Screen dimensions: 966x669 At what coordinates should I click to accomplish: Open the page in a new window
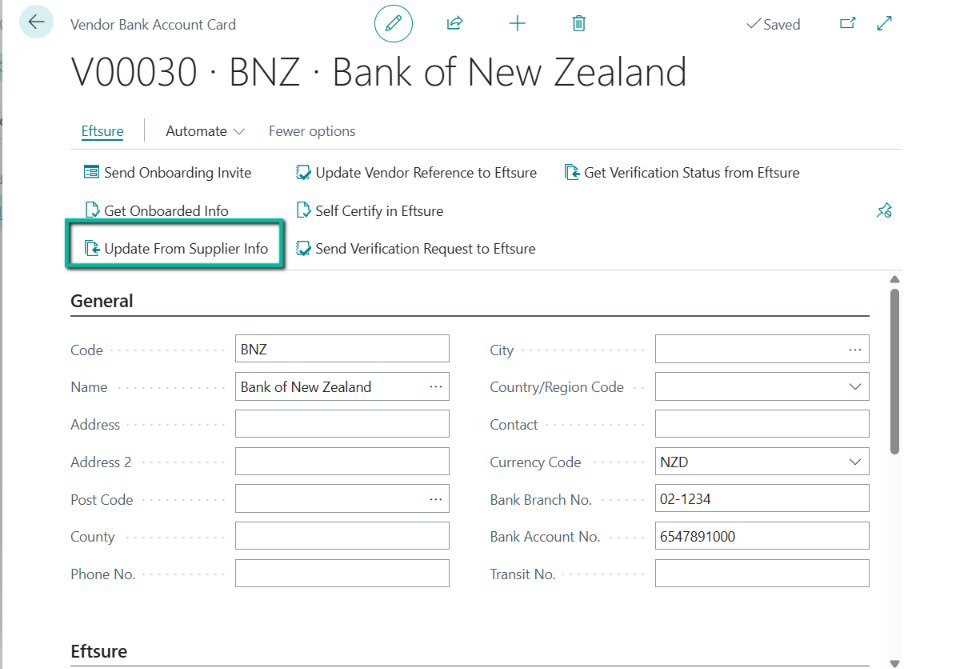tap(848, 23)
